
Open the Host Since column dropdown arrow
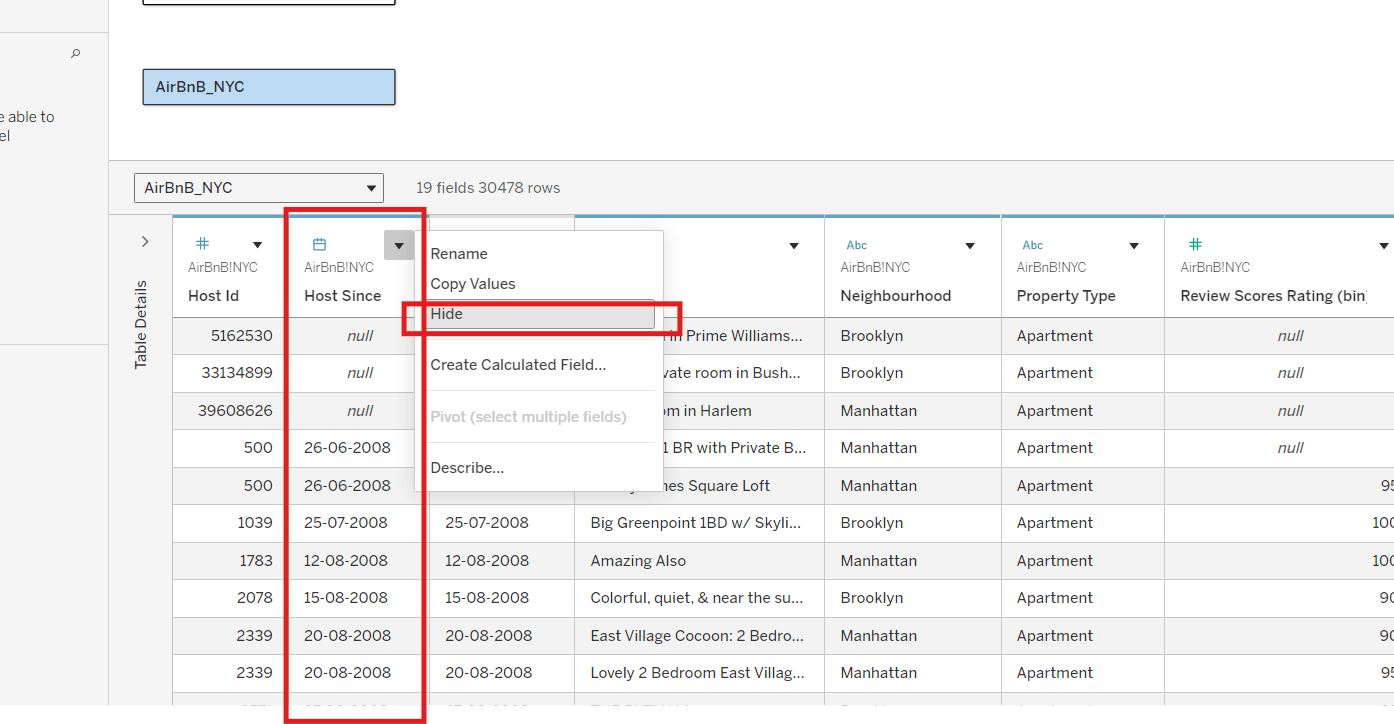point(399,245)
